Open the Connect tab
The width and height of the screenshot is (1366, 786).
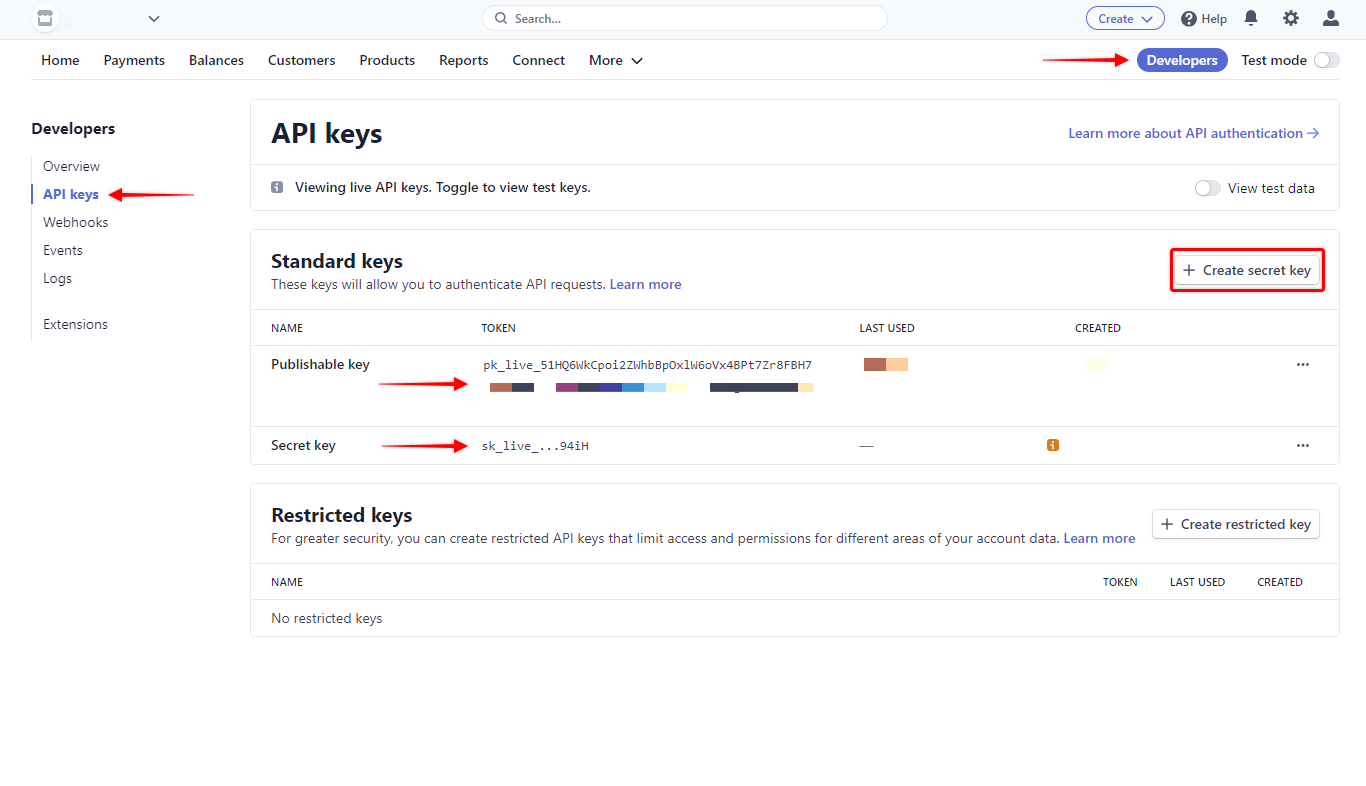539,60
